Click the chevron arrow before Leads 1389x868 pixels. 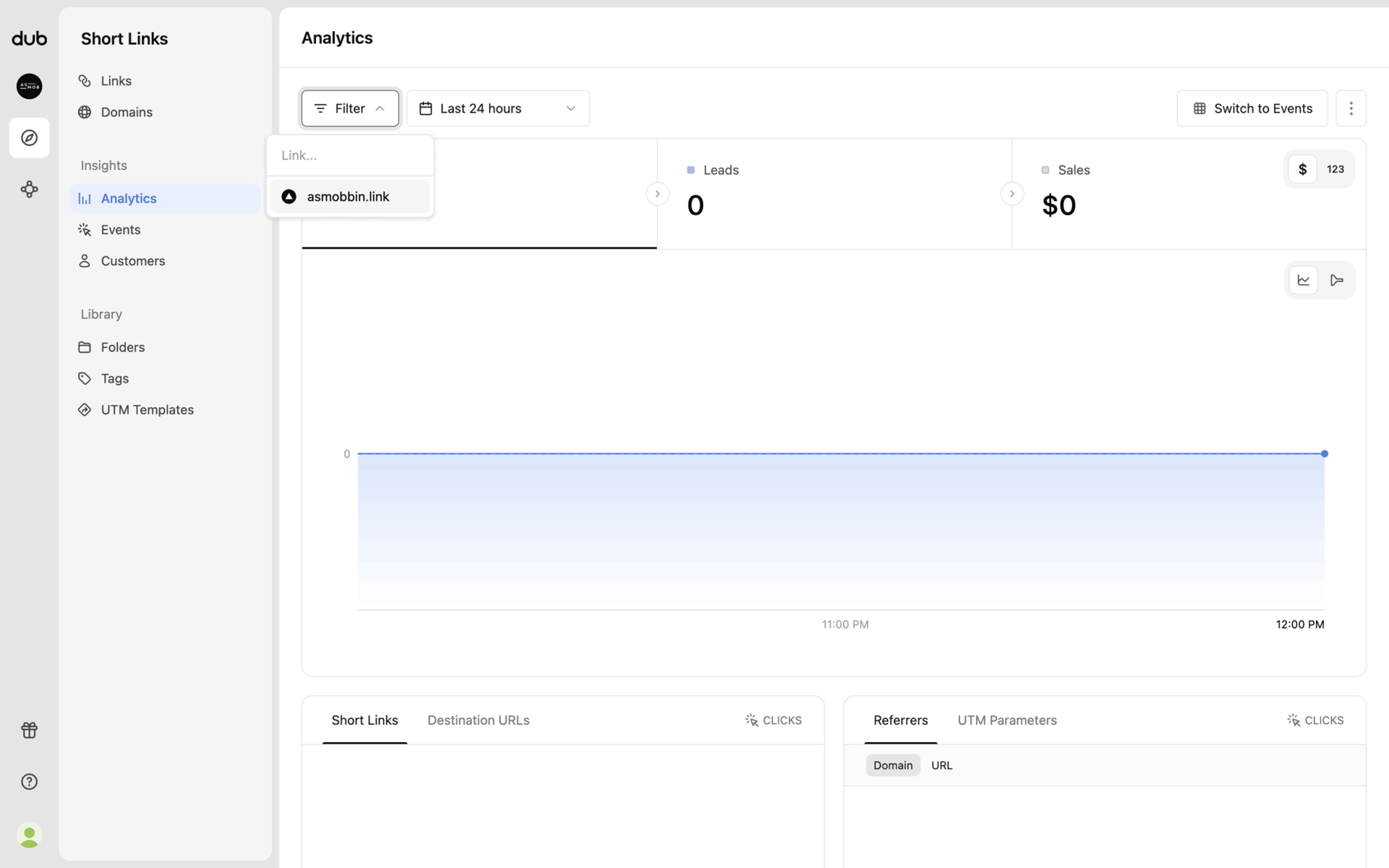click(658, 194)
